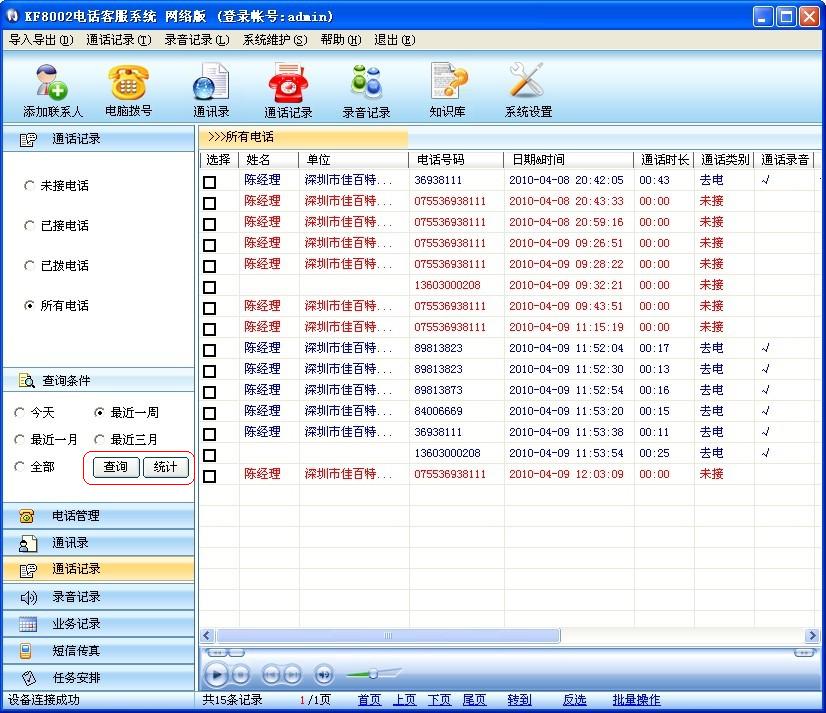Tick the checkbox in the first call record row
Image resolution: width=826 pixels, height=713 pixels.
pyautogui.click(x=210, y=182)
